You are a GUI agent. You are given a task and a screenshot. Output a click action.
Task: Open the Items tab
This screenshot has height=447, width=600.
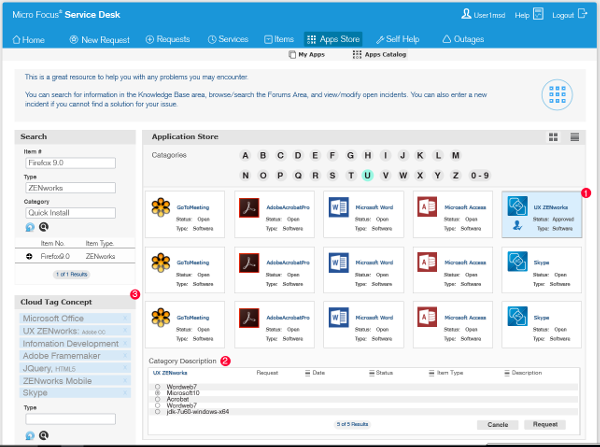(279, 39)
